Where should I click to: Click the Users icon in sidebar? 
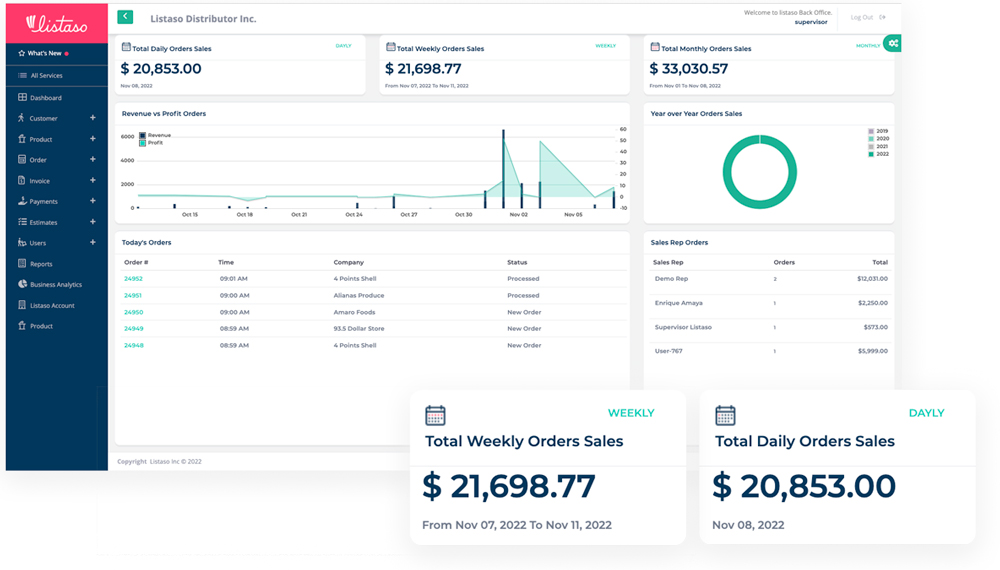point(22,243)
